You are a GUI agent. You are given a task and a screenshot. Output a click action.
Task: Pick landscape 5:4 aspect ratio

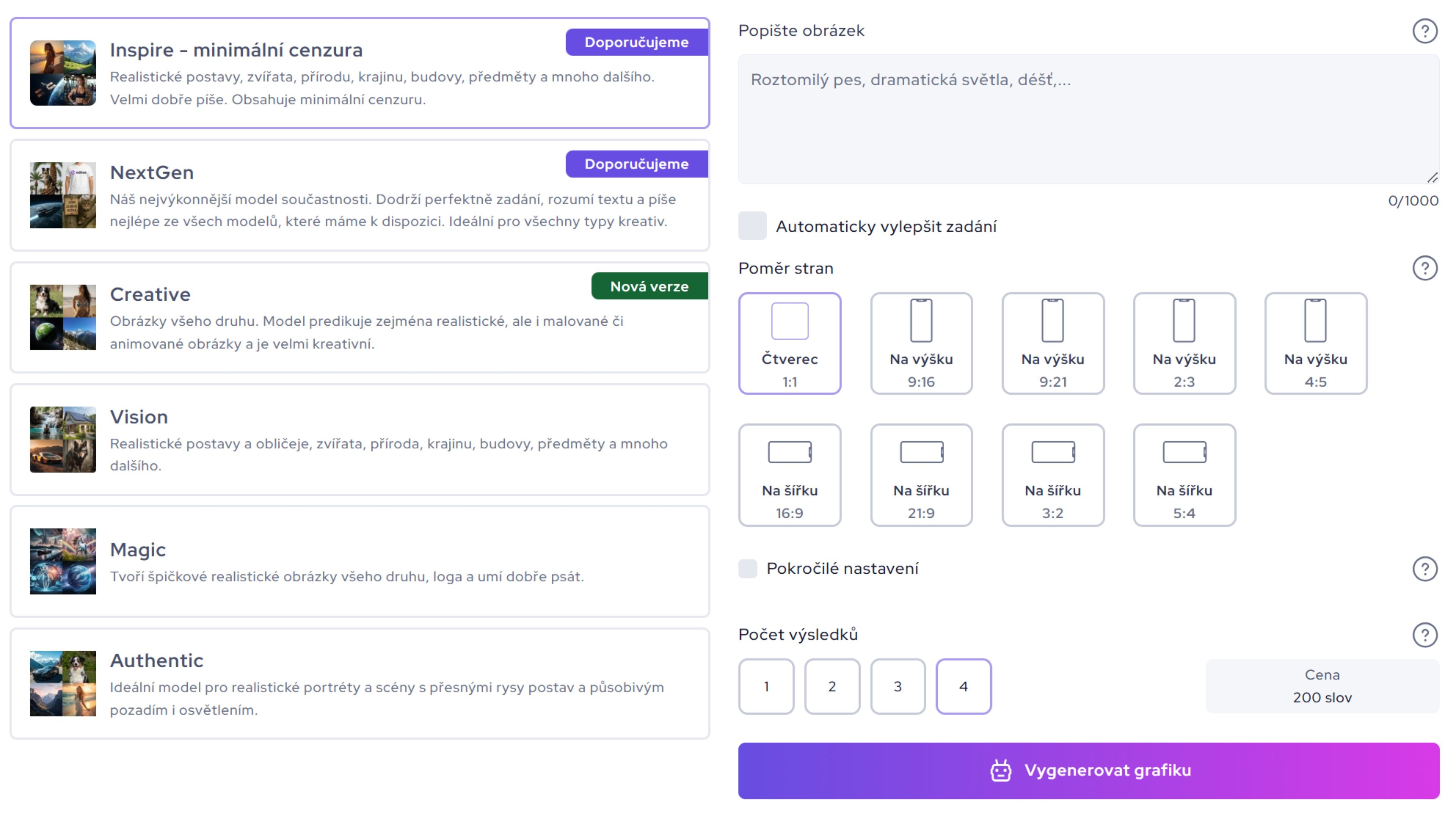pos(1184,475)
